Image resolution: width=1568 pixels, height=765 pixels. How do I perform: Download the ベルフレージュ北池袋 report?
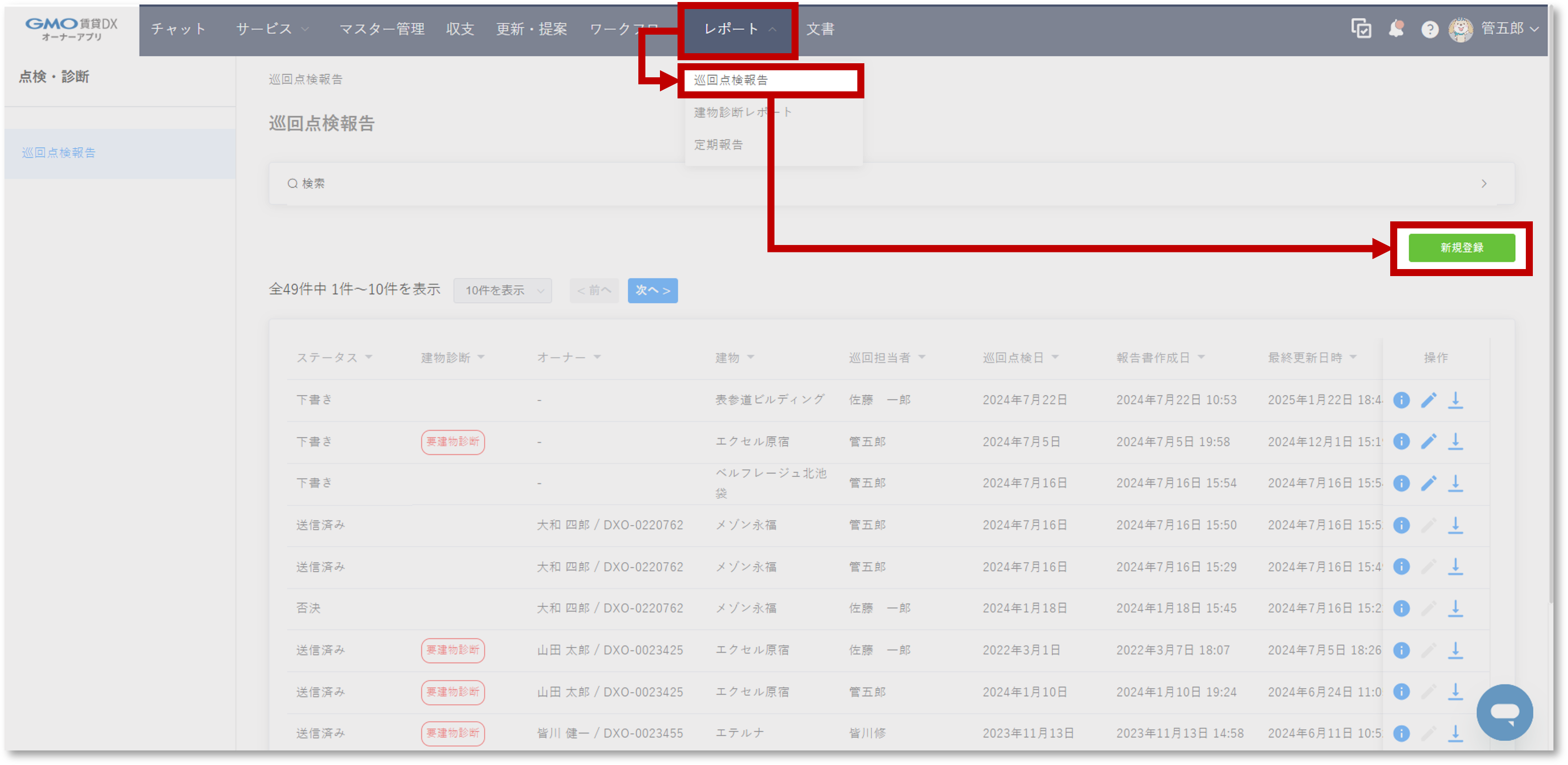1455,482
